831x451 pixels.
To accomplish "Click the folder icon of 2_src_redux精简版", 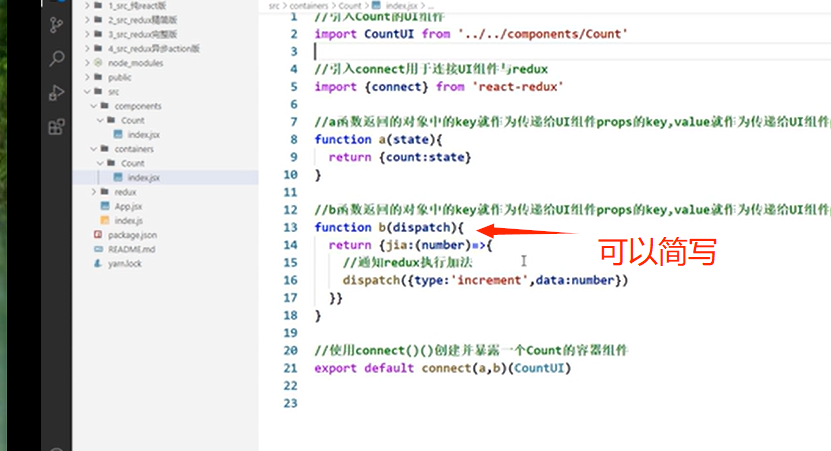I will [98, 20].
